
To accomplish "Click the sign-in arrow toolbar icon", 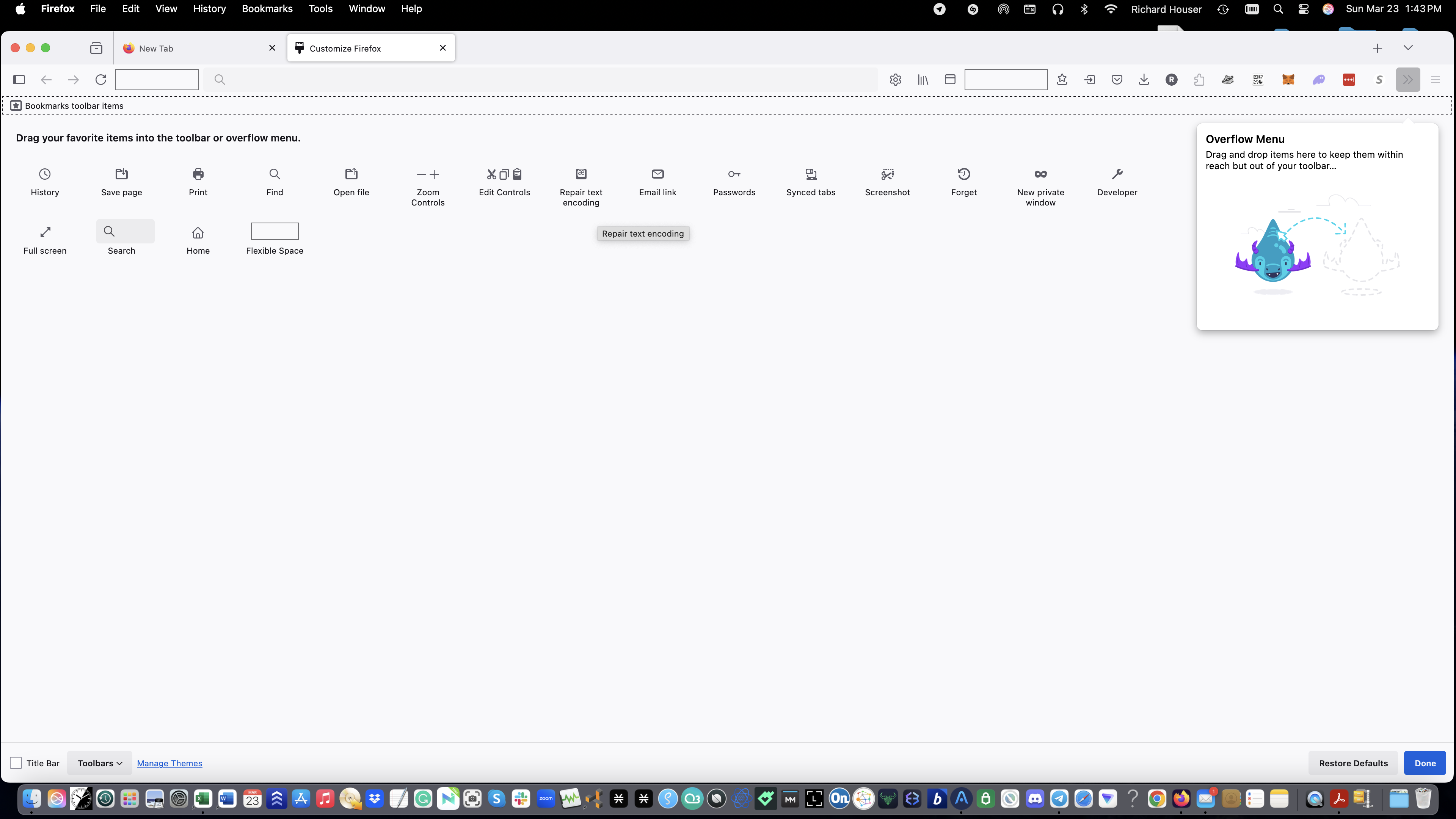I will [1090, 80].
